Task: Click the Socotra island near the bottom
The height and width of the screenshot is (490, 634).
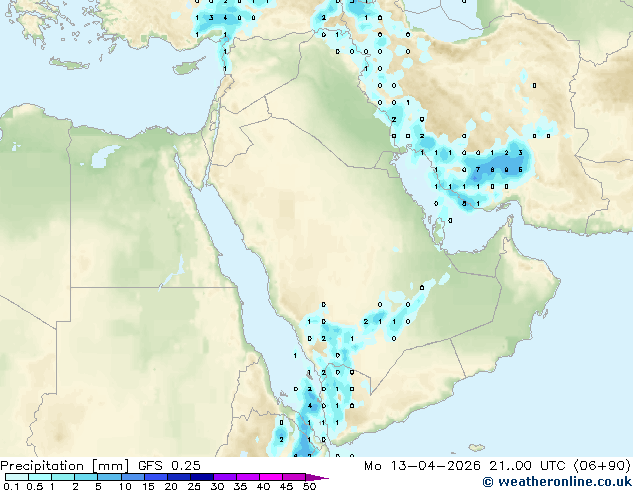Action: pos(477,448)
